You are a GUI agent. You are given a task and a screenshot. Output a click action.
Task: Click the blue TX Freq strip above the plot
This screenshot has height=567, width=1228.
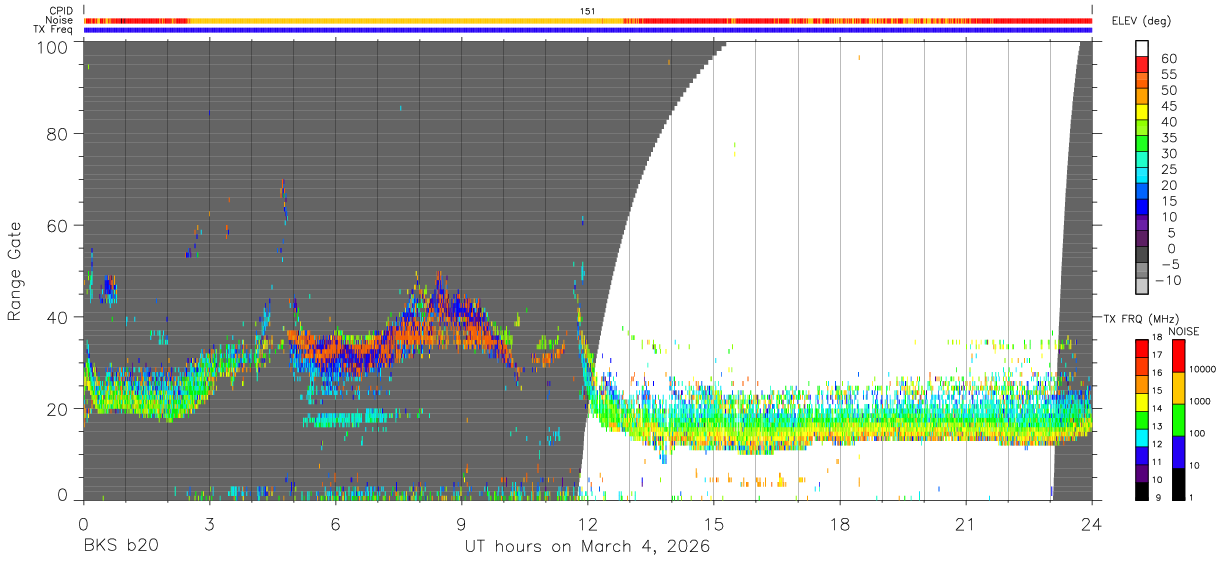coord(588,30)
